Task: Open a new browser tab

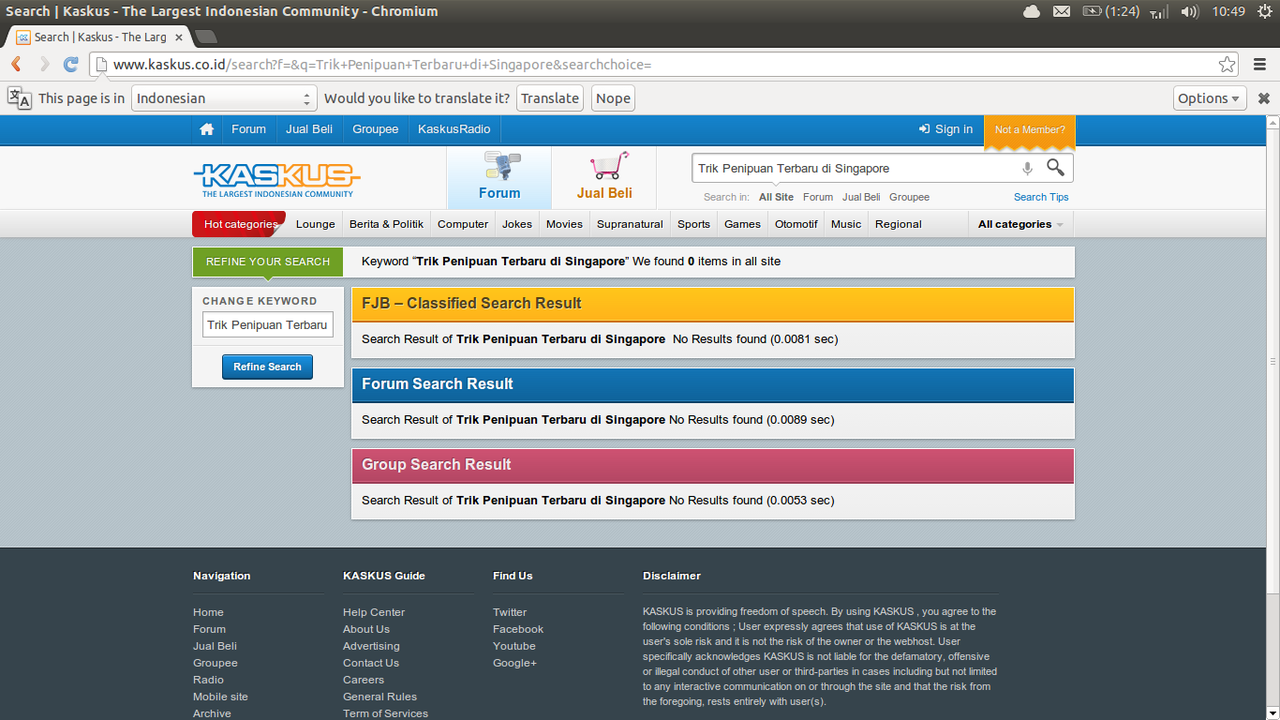Action: pos(206,37)
